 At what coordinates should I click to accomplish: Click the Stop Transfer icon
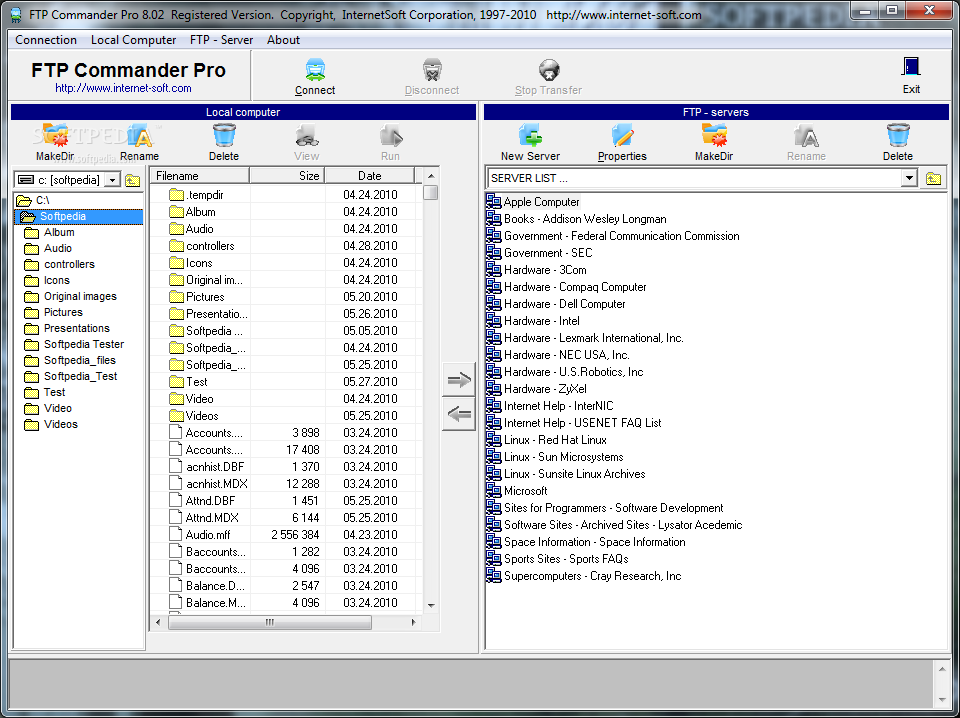coord(549,70)
